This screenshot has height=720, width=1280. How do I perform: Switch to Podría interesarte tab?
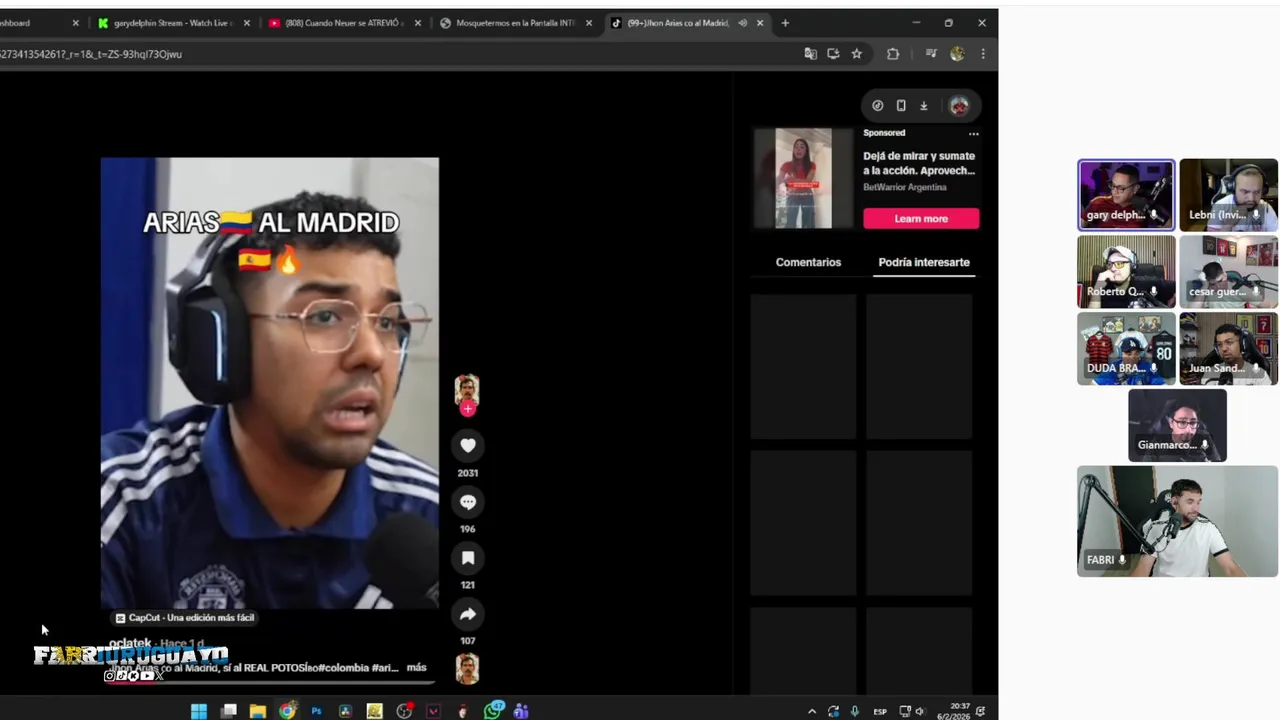[x=924, y=262]
